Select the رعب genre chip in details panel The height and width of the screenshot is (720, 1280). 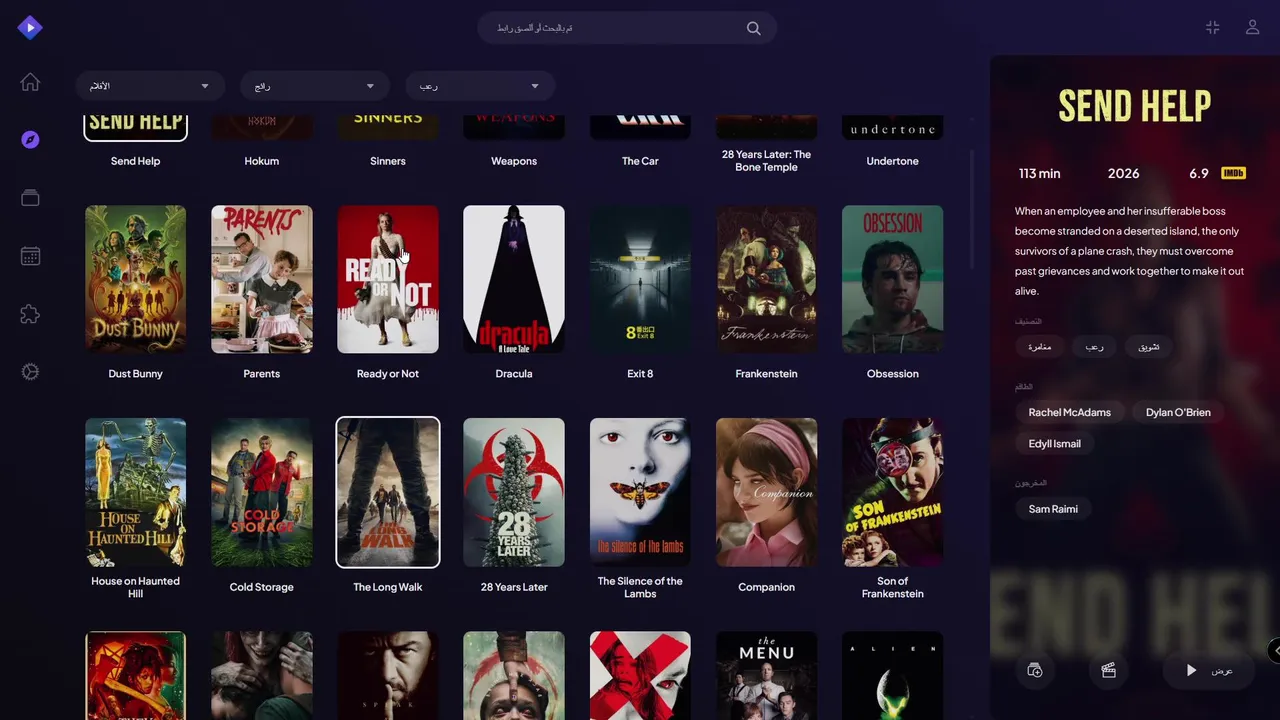pyautogui.click(x=1095, y=347)
